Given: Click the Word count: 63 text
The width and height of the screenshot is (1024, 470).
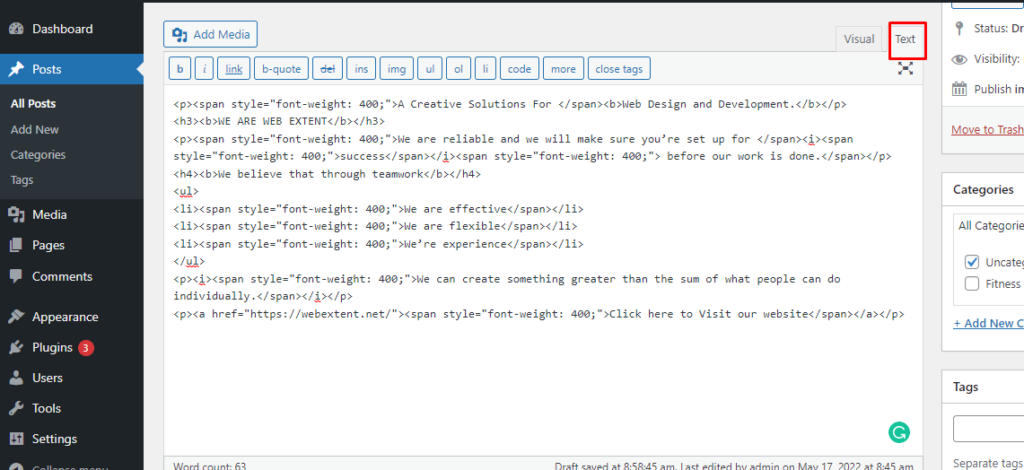Looking at the screenshot, I should pos(210,465).
